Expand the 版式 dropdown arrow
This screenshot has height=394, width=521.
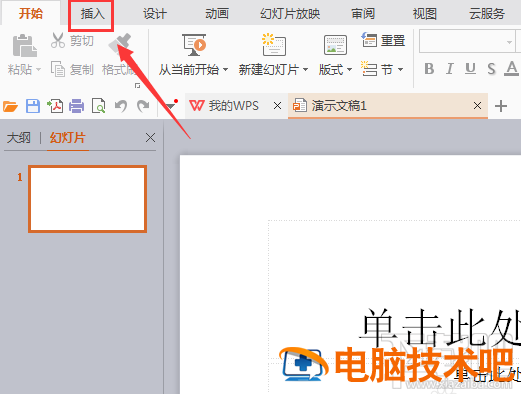[x=349, y=70]
